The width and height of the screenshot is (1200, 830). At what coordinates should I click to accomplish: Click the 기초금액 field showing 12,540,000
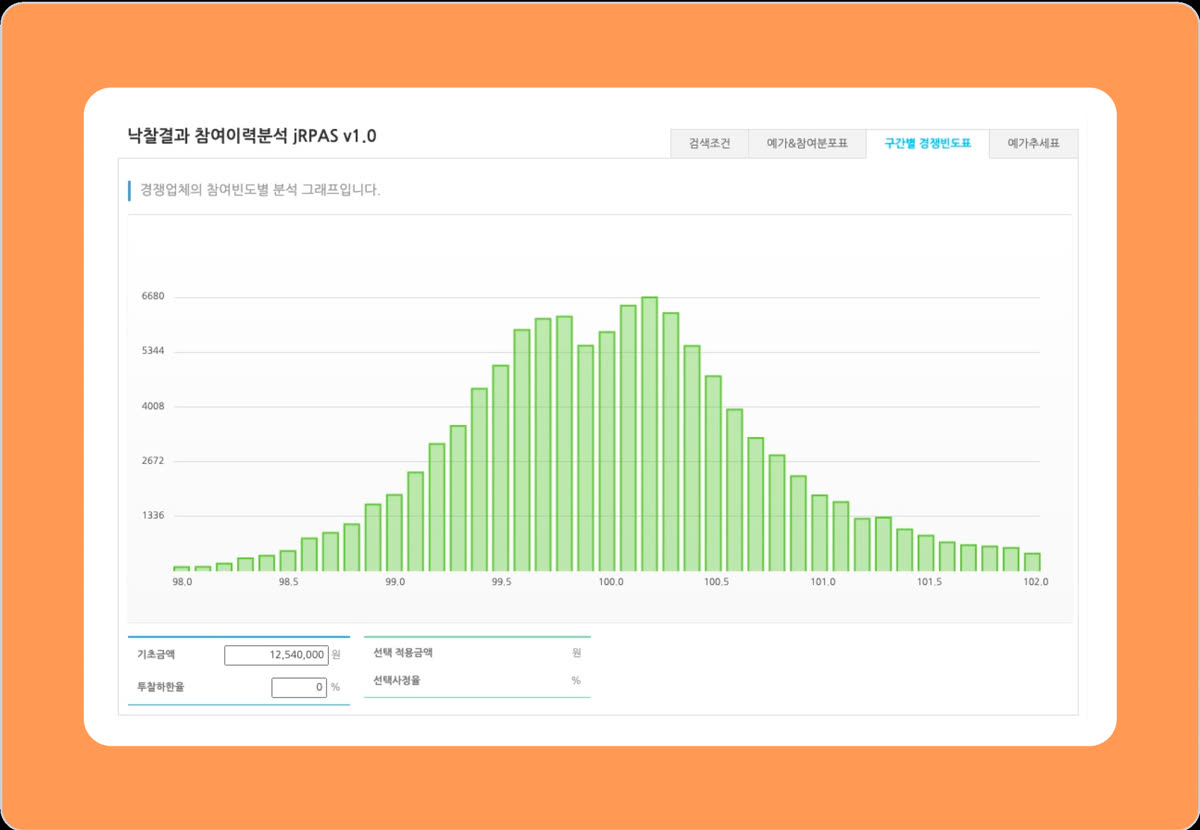276,655
